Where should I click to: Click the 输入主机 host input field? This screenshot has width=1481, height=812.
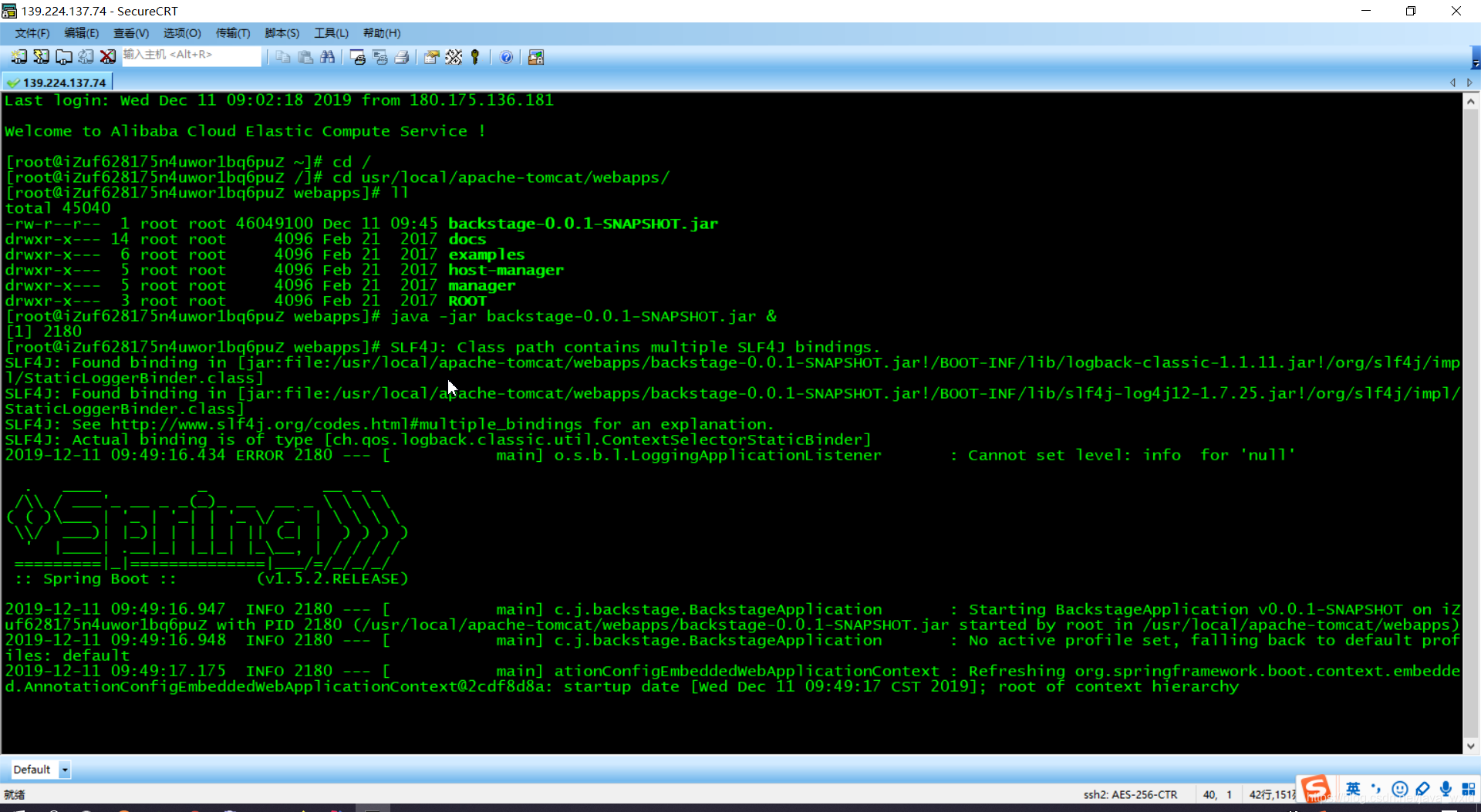tap(191, 56)
